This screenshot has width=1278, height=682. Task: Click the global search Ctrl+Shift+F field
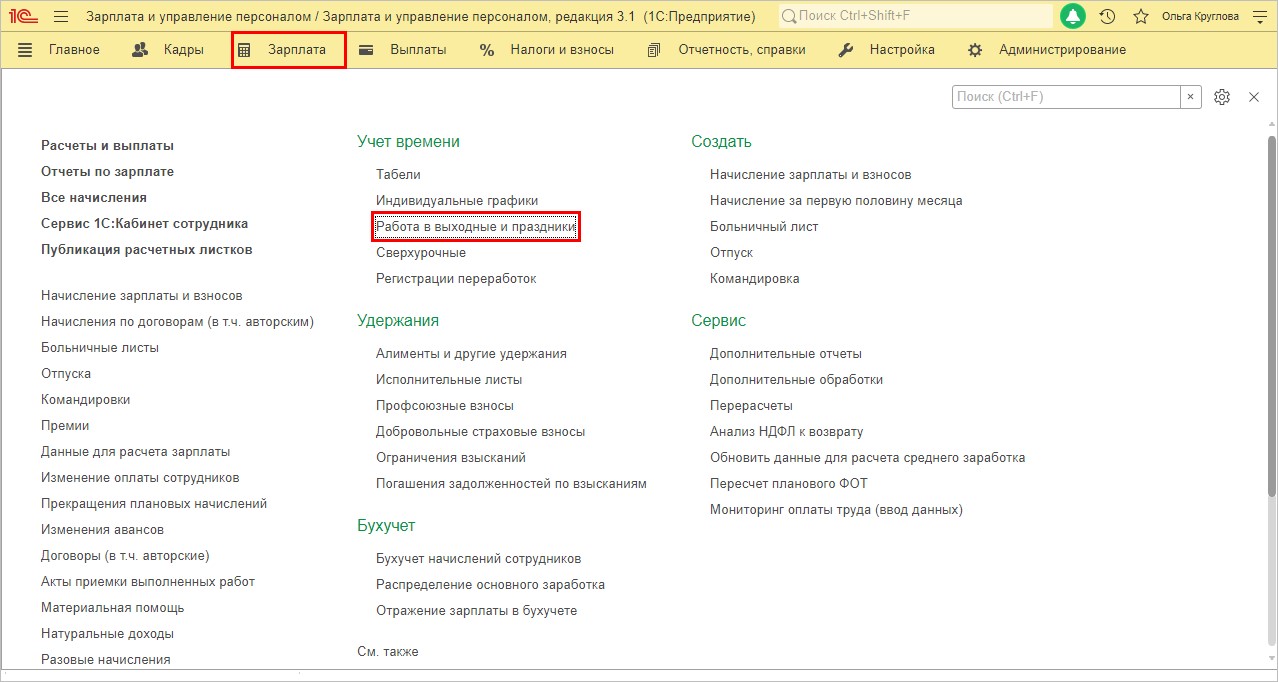(915, 16)
